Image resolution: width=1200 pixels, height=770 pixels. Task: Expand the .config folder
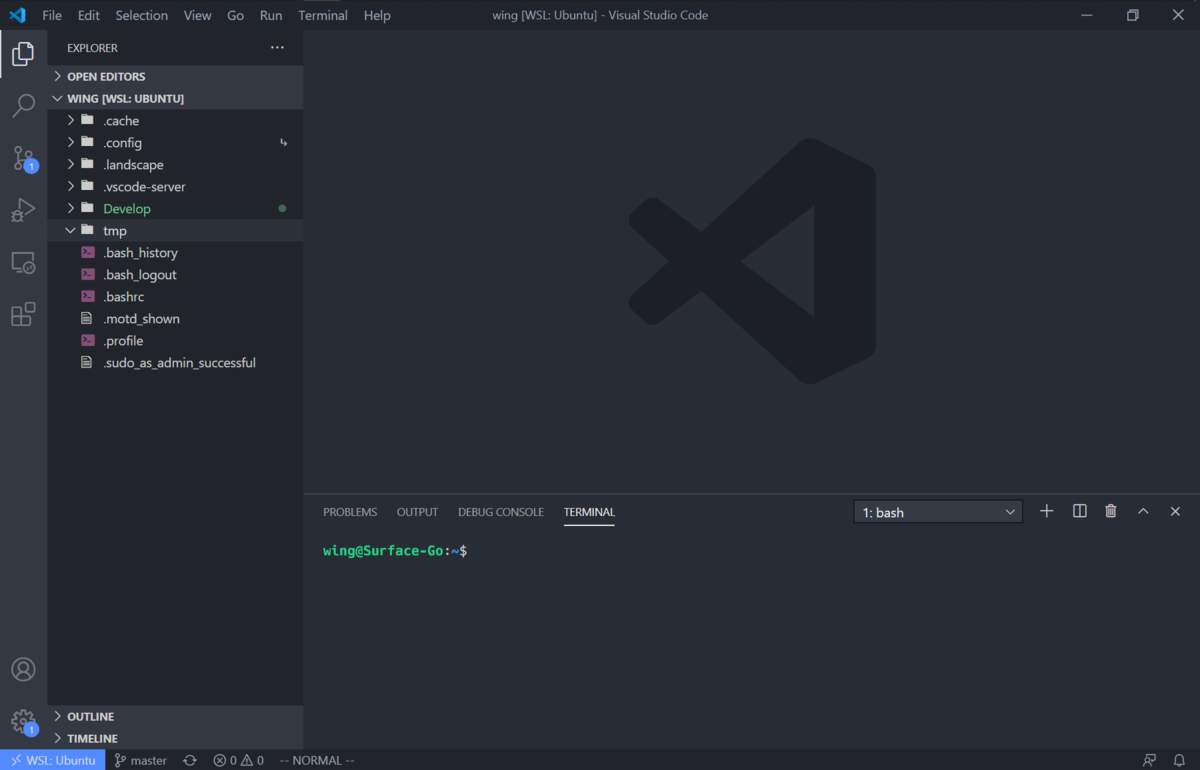tap(175, 142)
